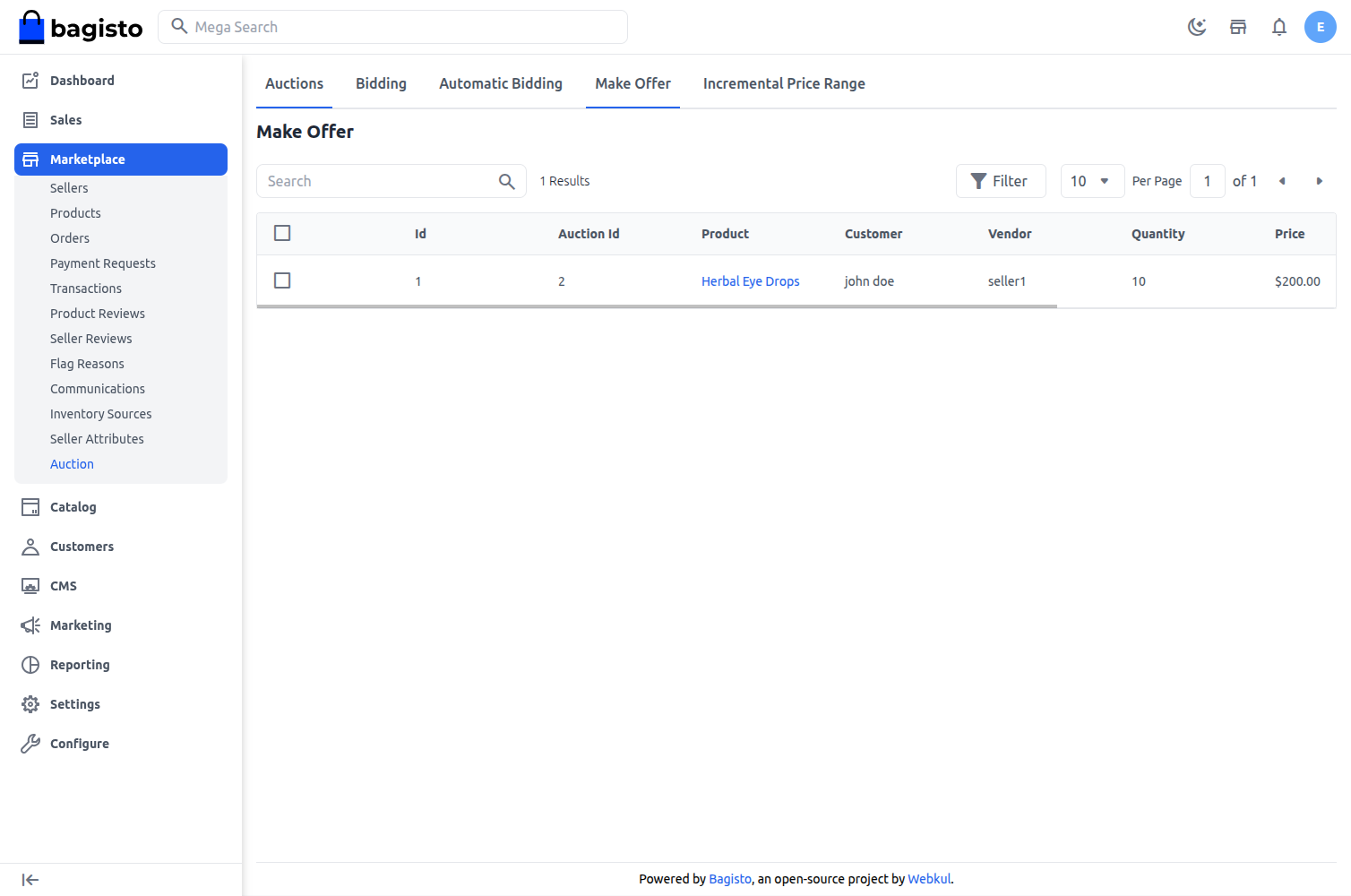1351x896 pixels.
Task: Switch to the Auctions tab
Action: (294, 83)
